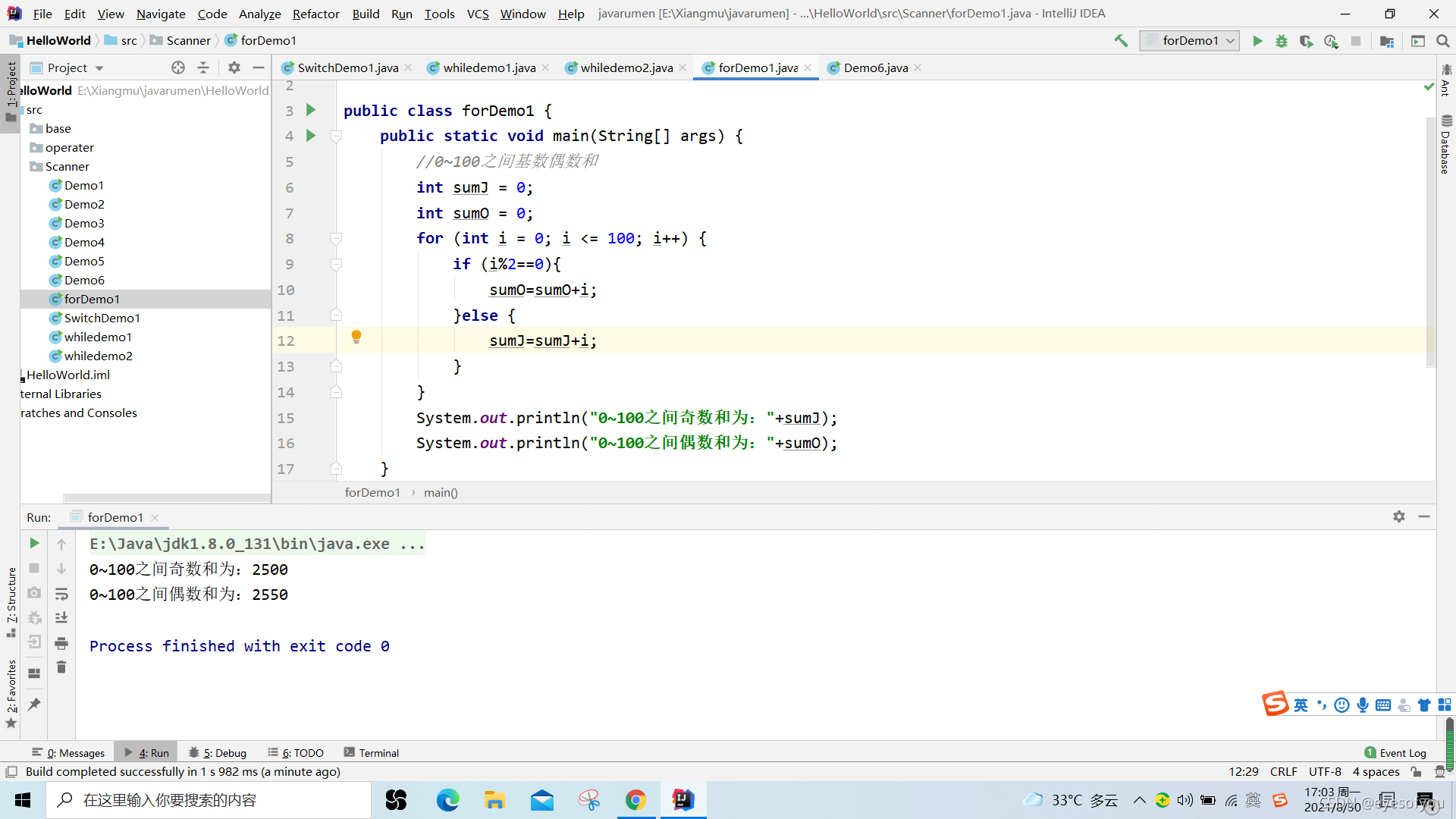Click the Run panel up-arrow stack trace icon
Viewport: 1456px width, 819px height.
61,544
